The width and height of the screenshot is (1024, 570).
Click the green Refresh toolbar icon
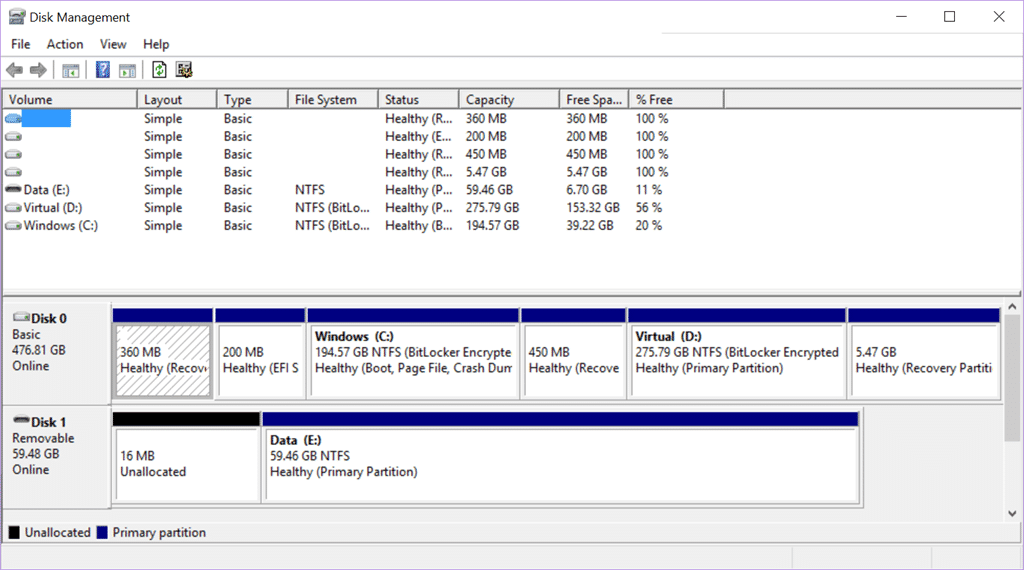click(159, 70)
